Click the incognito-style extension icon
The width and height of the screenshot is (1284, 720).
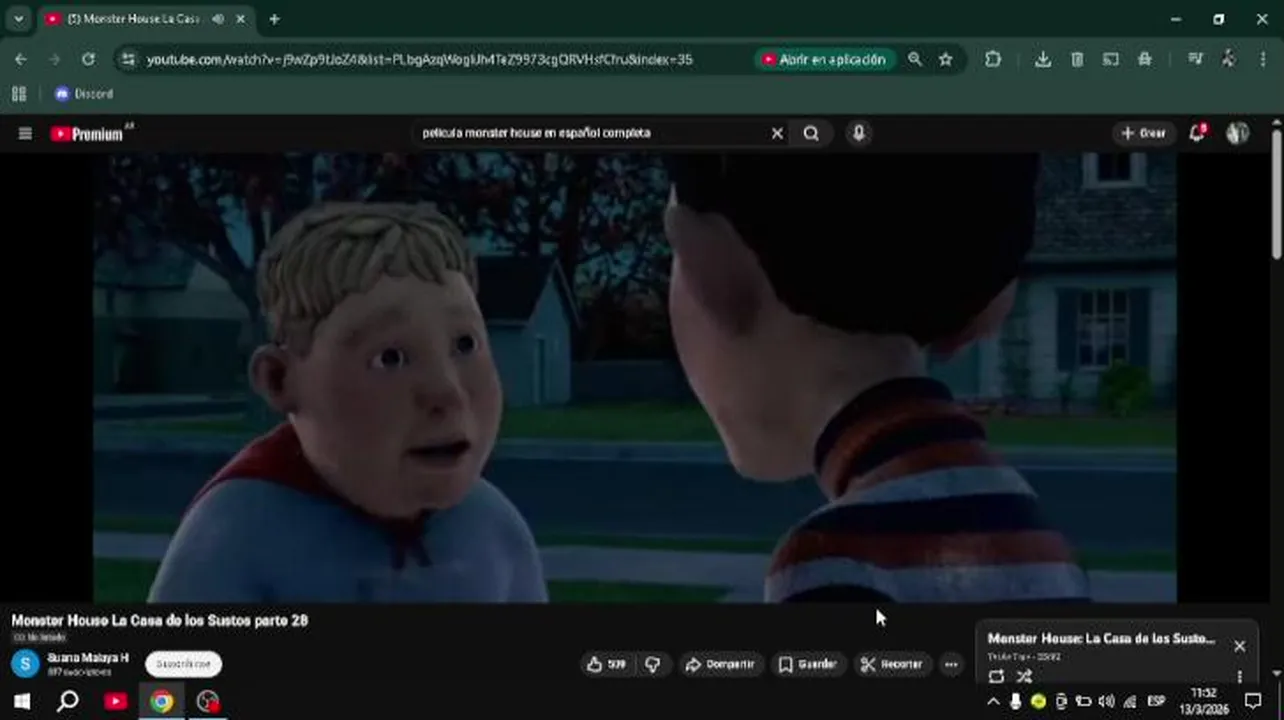(1145, 60)
